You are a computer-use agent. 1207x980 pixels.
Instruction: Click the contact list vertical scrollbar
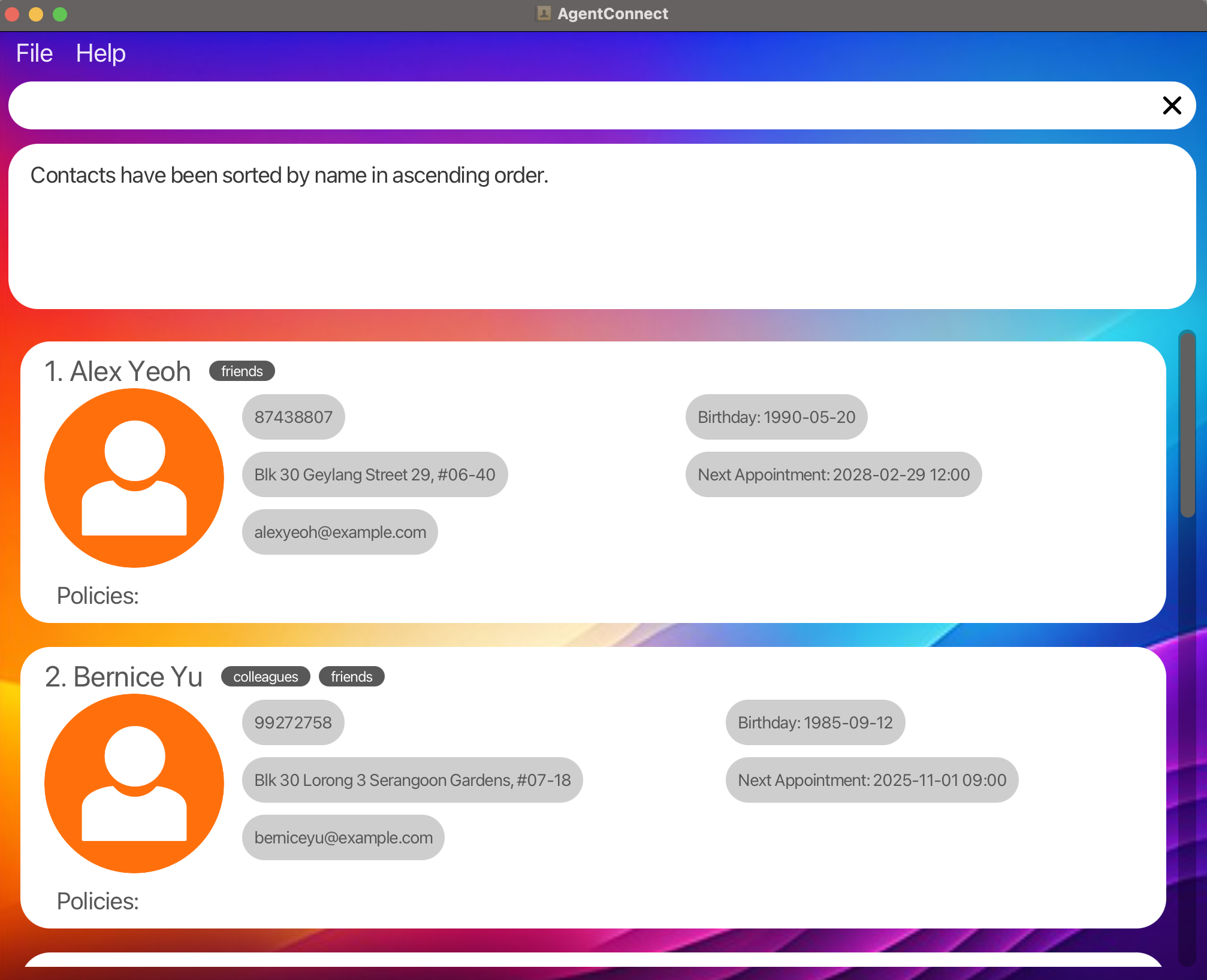(1187, 424)
